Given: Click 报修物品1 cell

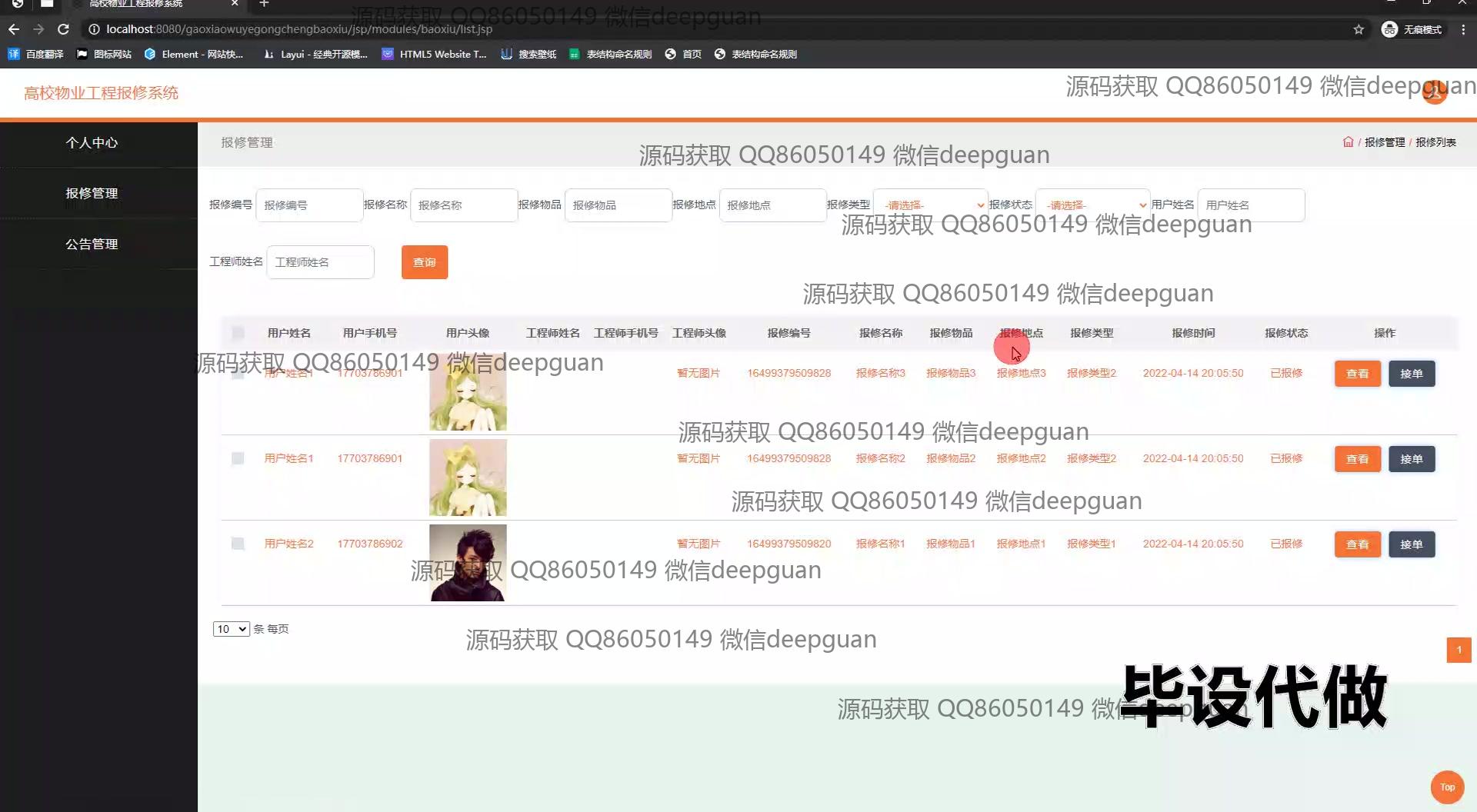Looking at the screenshot, I should [951, 544].
